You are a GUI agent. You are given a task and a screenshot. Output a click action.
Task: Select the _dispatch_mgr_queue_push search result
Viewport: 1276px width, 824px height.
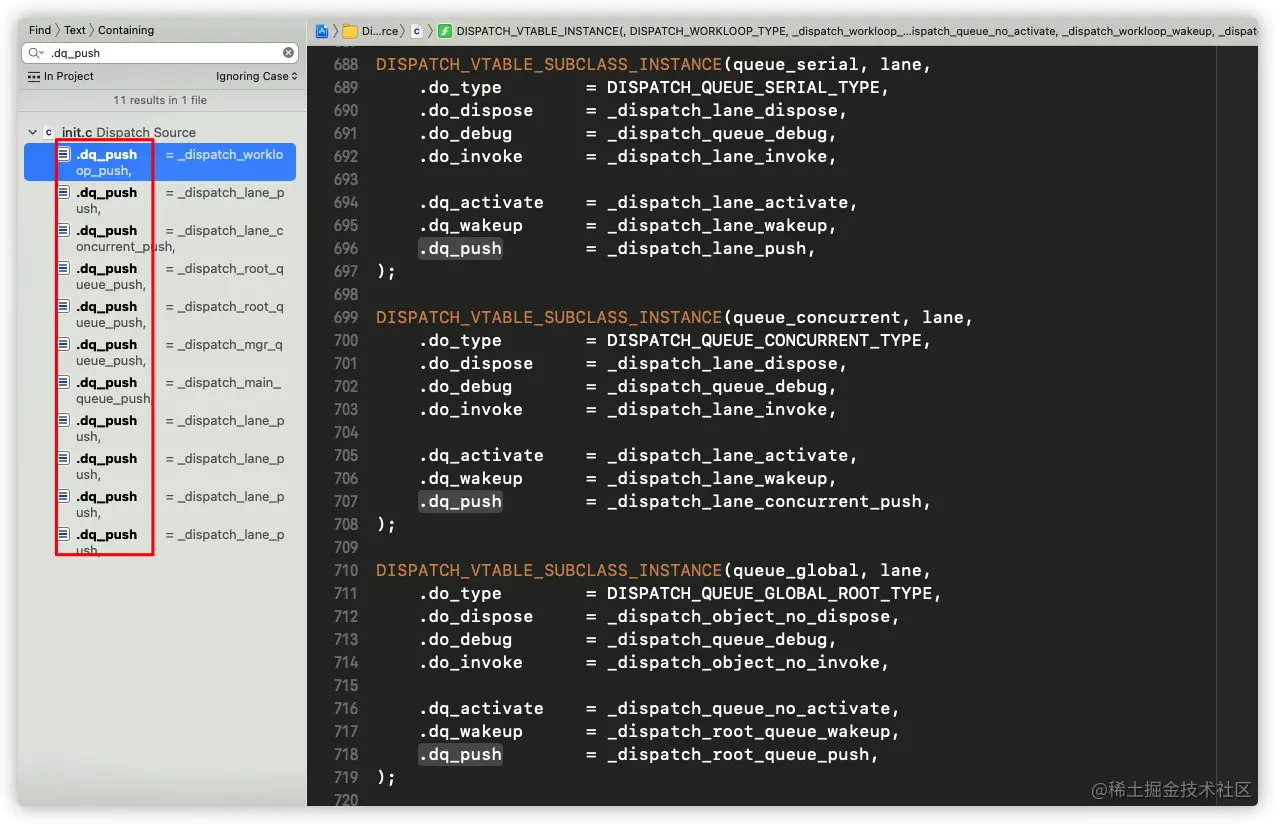[160, 352]
